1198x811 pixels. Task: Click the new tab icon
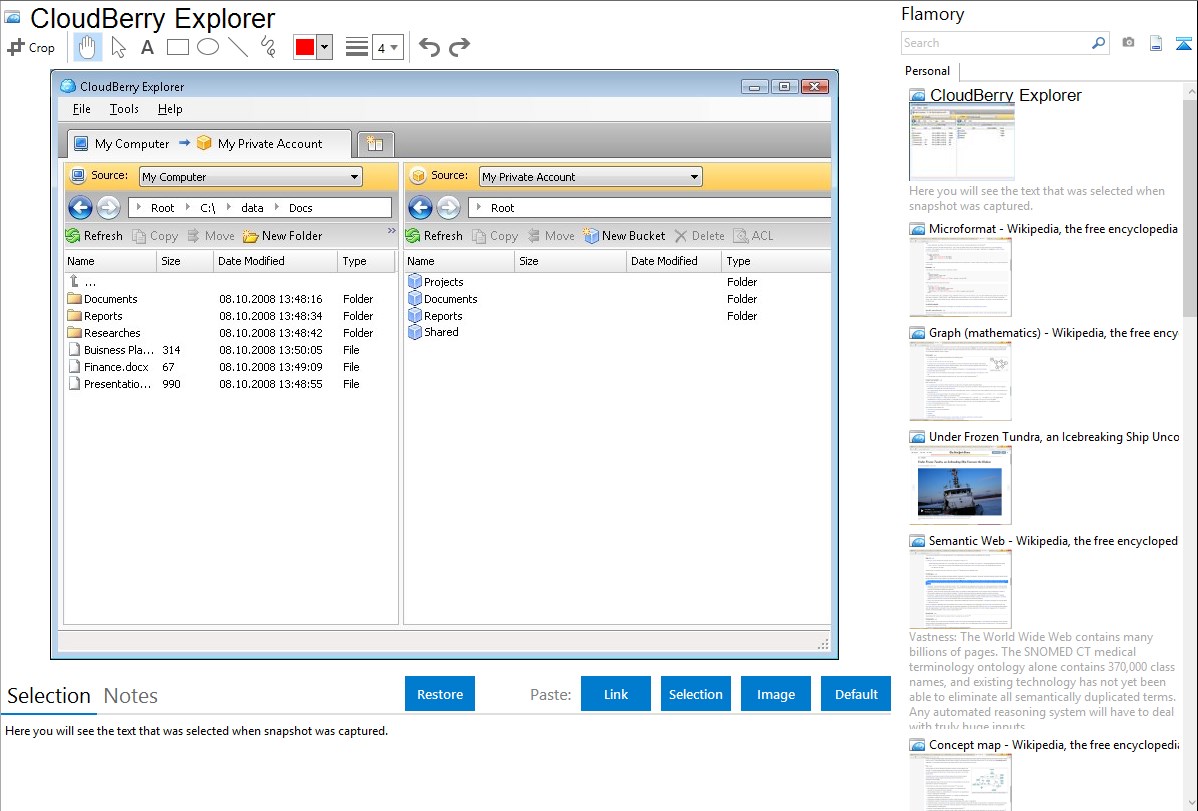pyautogui.click(x=375, y=144)
